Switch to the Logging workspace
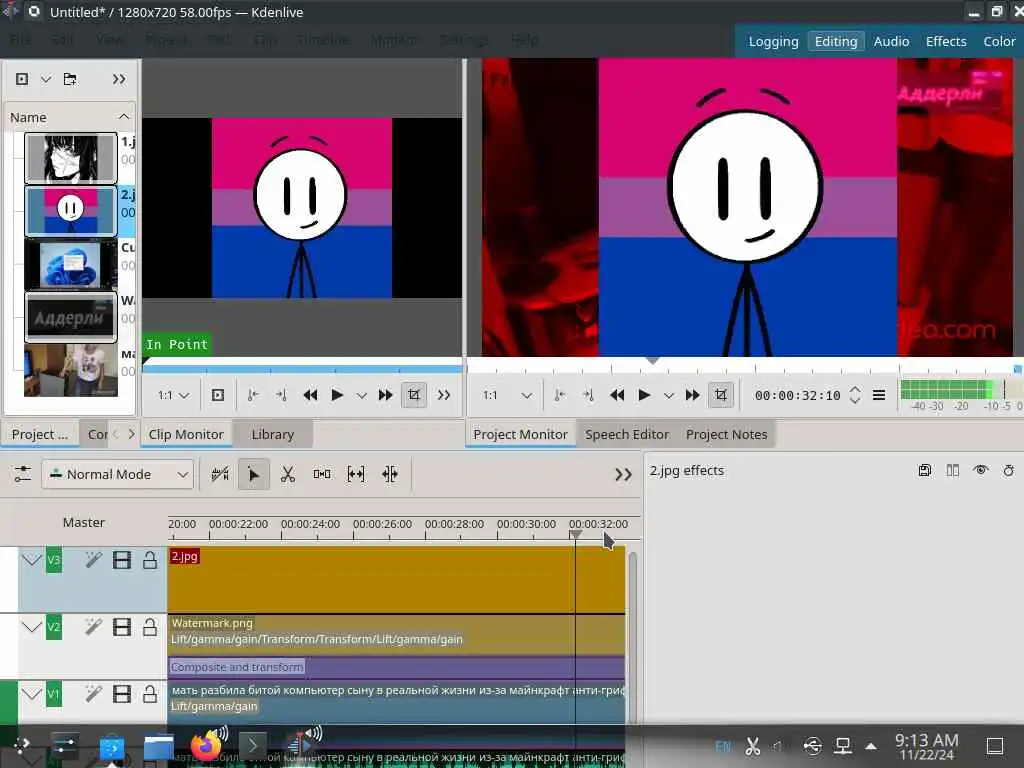1024x768 pixels. [x=773, y=41]
